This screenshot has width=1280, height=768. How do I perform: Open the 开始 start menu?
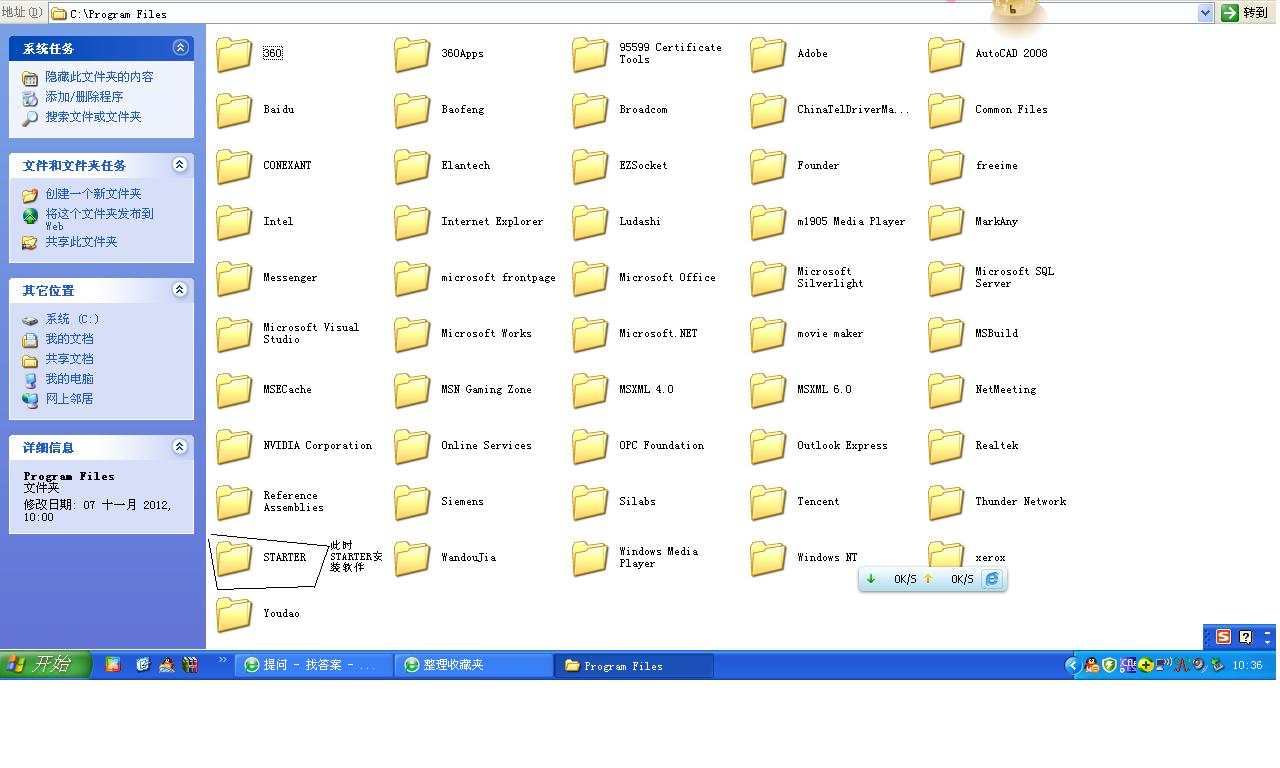(x=46, y=664)
